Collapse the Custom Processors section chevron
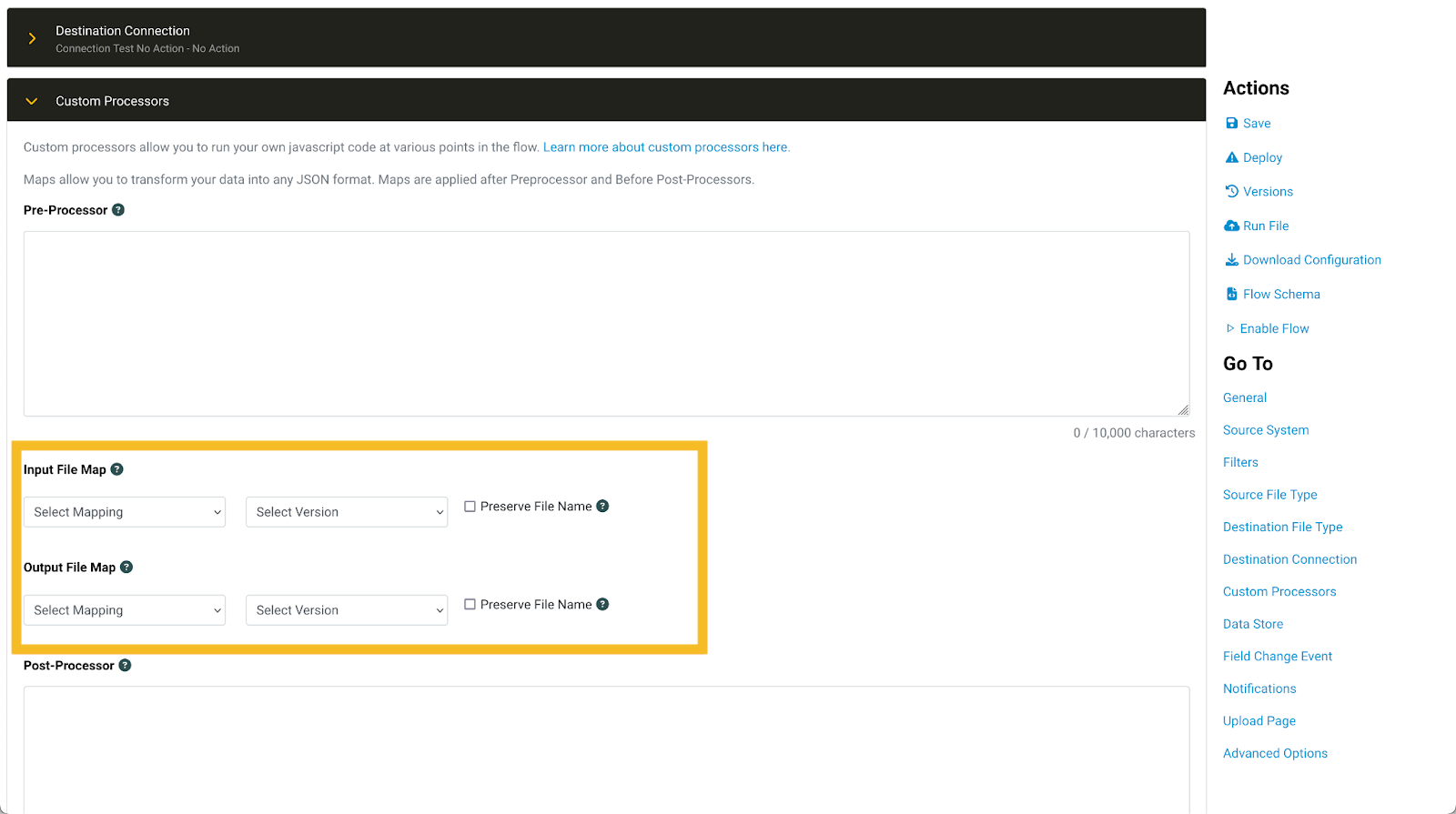Screen dimensions: 1456x814 (x=32, y=101)
